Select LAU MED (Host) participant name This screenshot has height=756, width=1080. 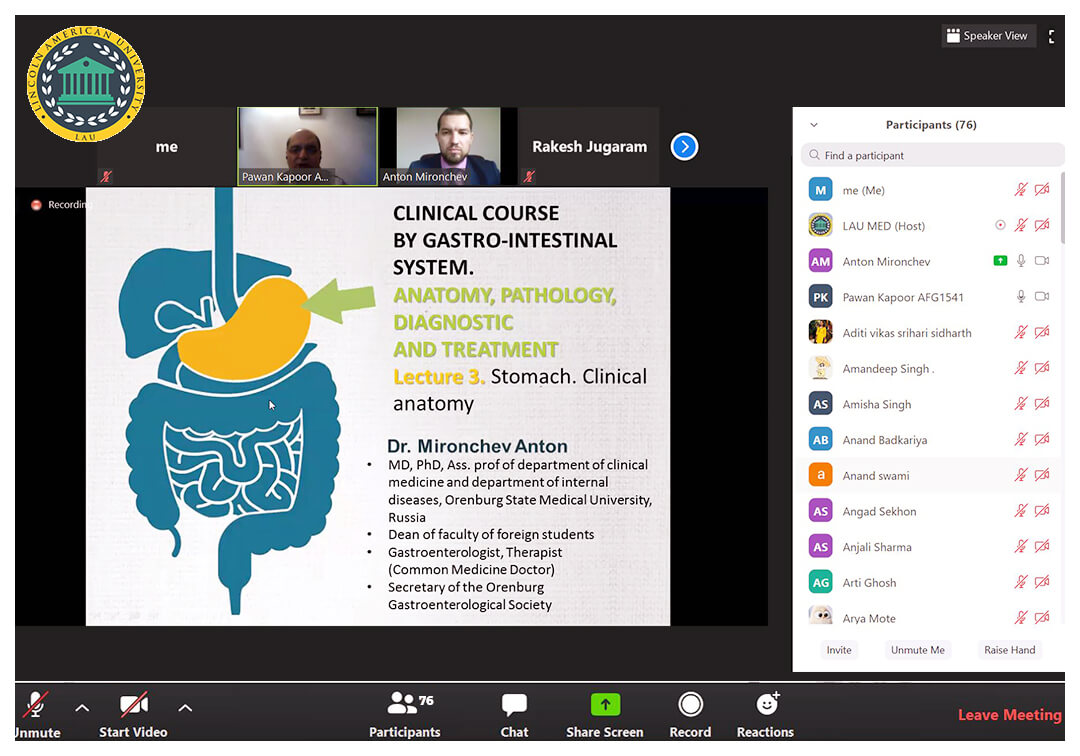click(884, 226)
